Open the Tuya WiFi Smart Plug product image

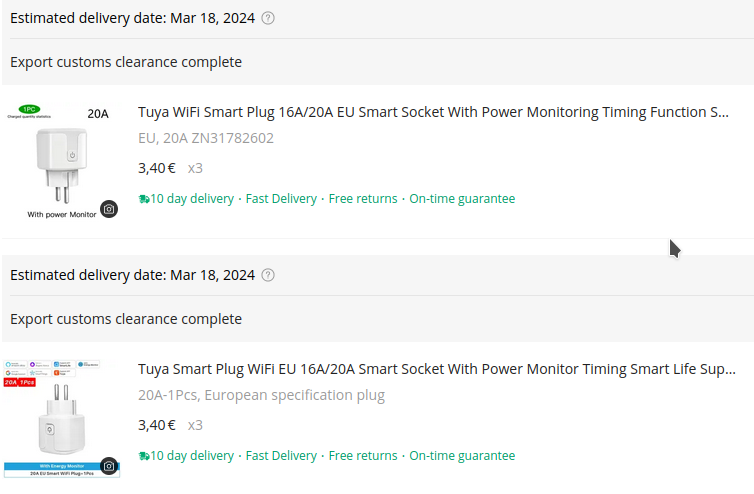[62, 161]
